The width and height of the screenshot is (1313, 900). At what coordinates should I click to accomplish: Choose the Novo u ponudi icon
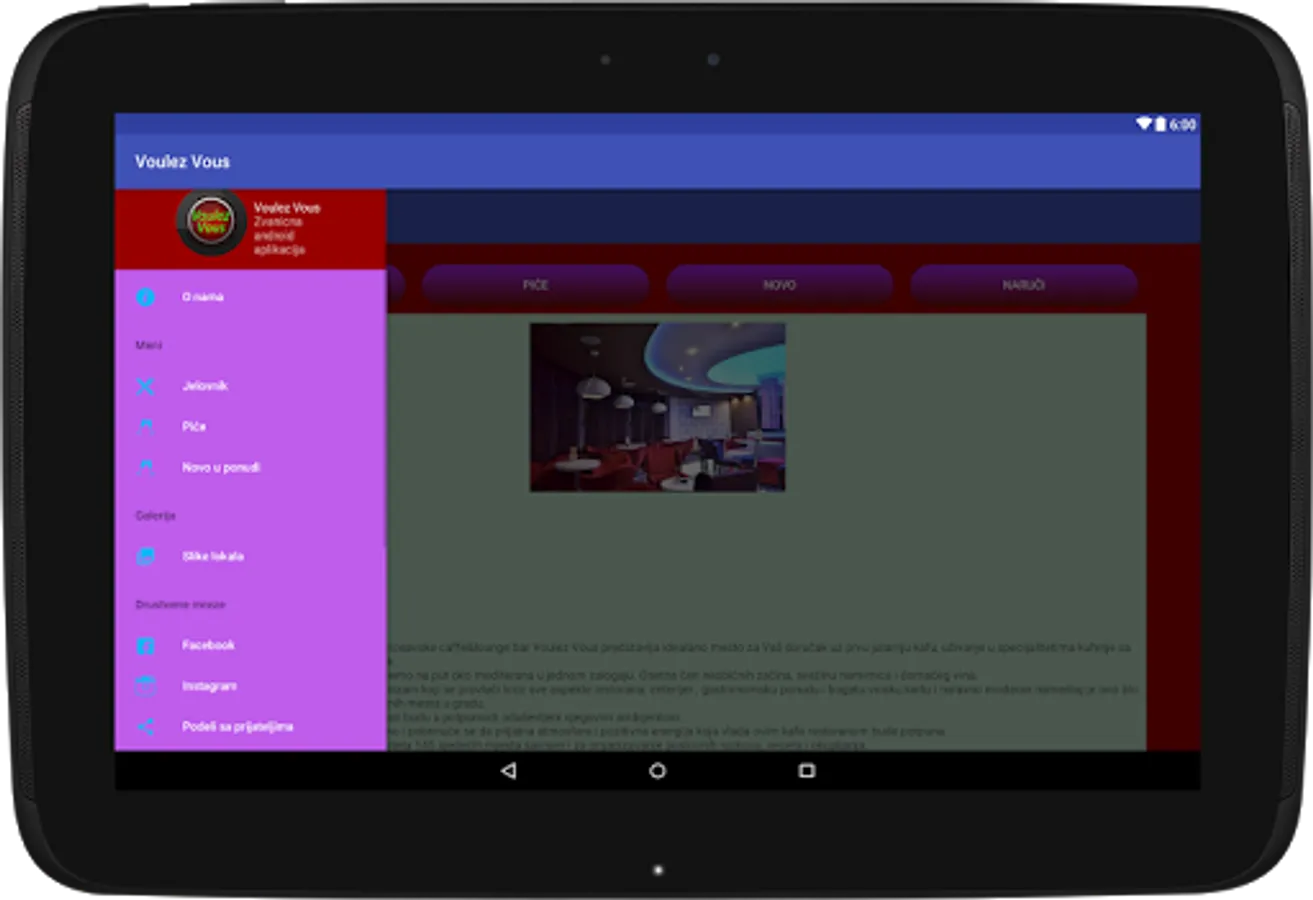click(x=146, y=467)
